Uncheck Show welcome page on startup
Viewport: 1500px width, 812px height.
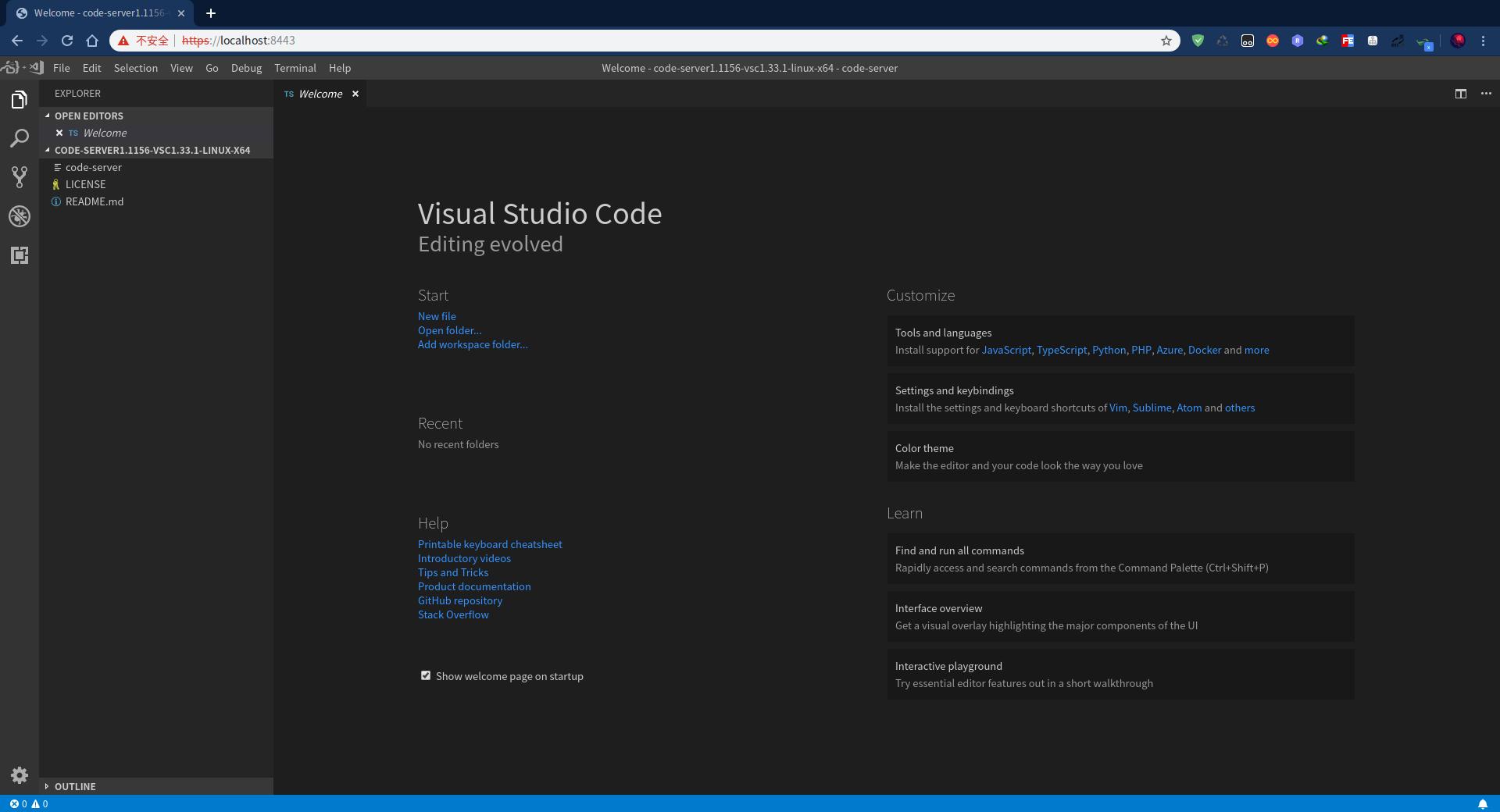coord(426,675)
